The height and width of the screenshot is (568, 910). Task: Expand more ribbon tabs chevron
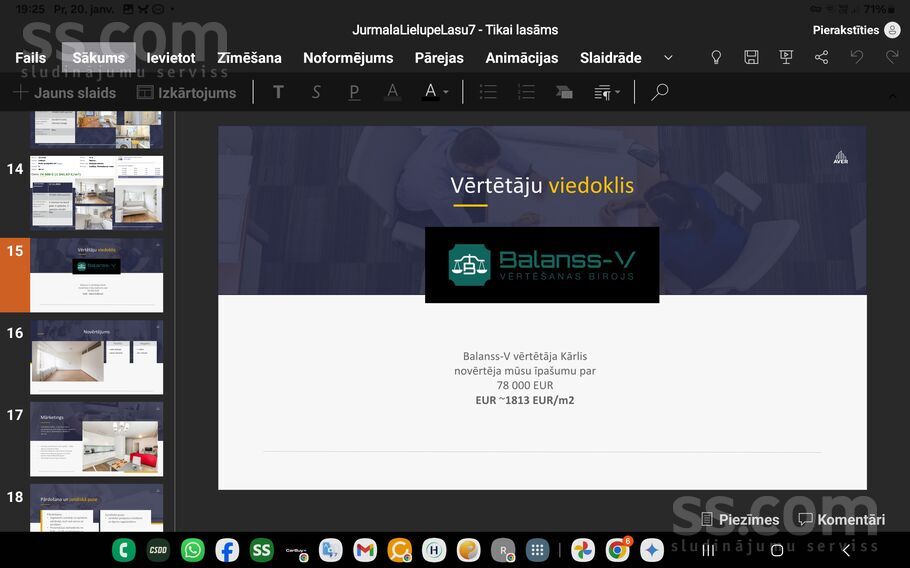point(668,58)
